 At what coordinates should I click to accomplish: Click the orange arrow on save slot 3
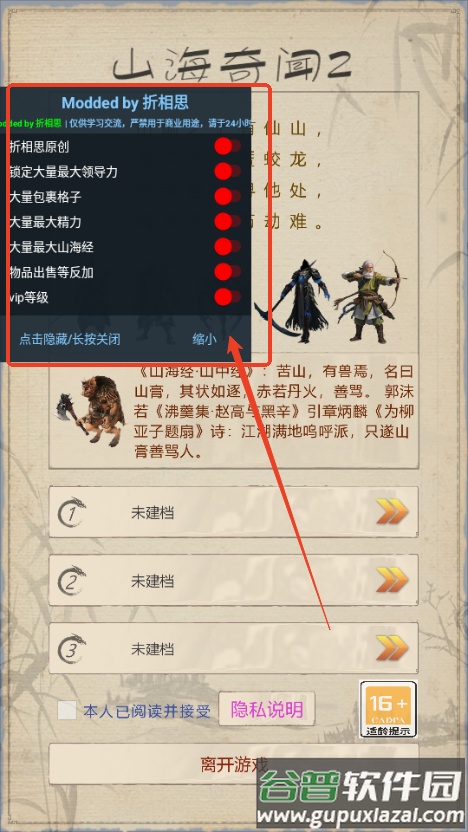coord(392,647)
